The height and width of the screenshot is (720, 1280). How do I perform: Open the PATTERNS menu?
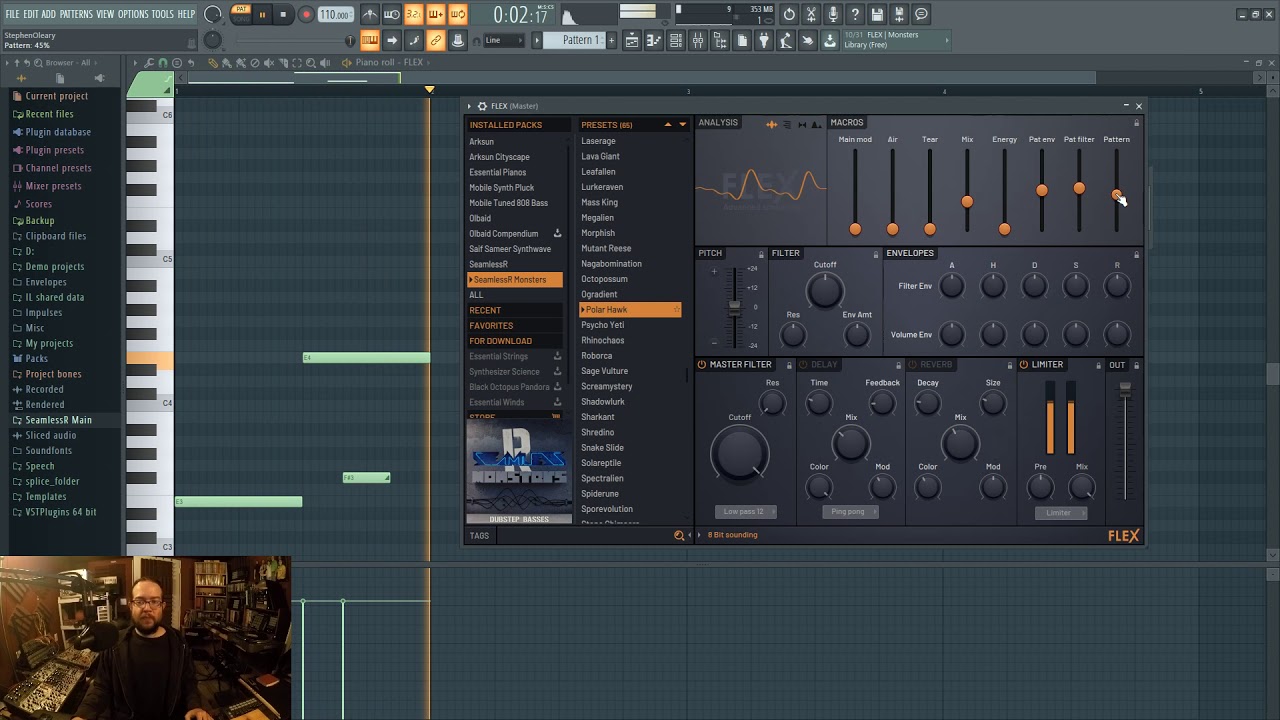76,14
